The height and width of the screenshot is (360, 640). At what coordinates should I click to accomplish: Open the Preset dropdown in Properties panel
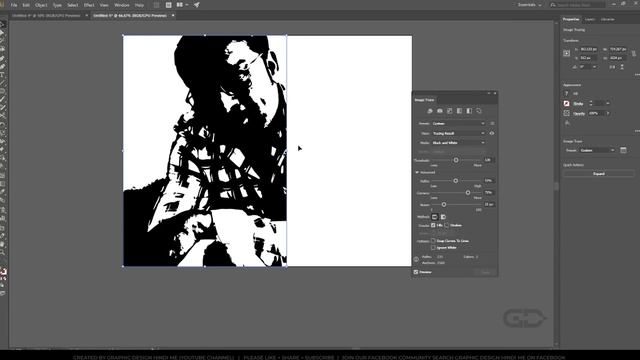pos(597,150)
